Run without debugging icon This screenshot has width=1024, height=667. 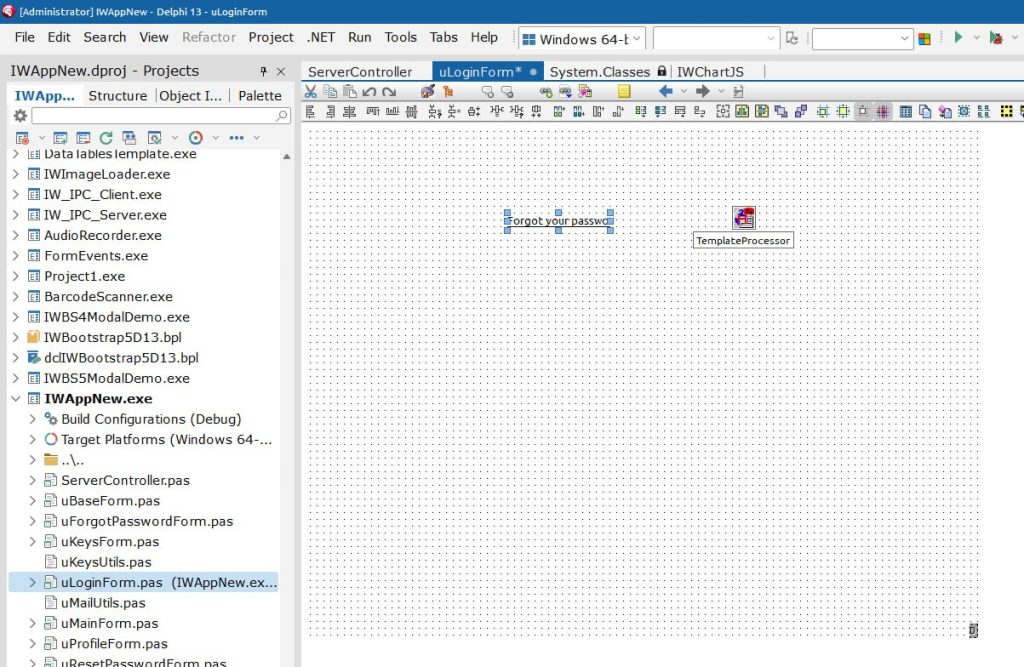click(996, 38)
